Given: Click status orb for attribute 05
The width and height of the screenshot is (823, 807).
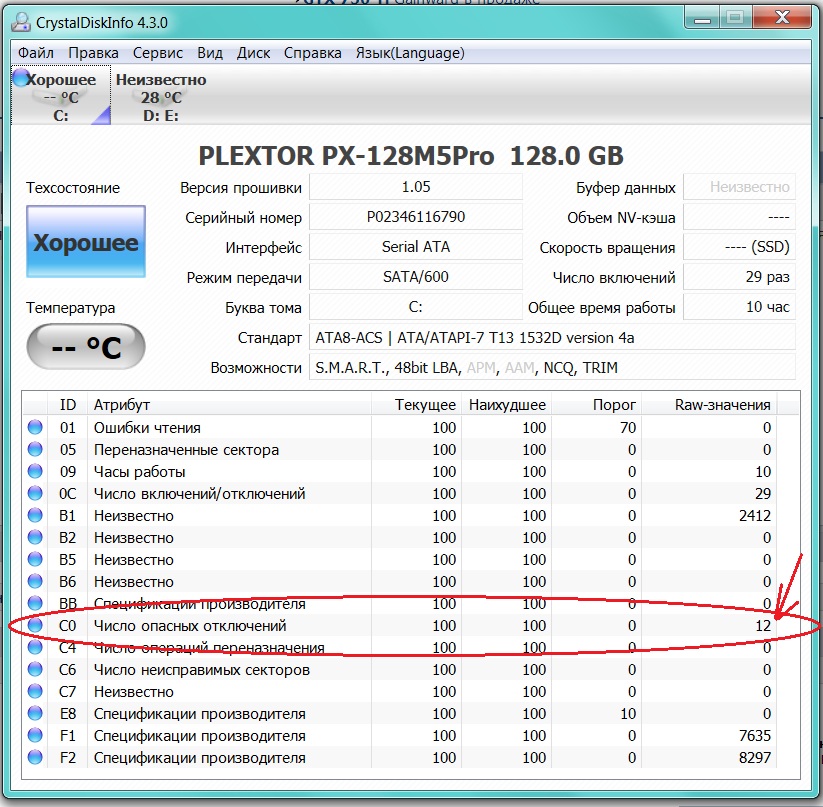Looking at the screenshot, I should [x=35, y=449].
